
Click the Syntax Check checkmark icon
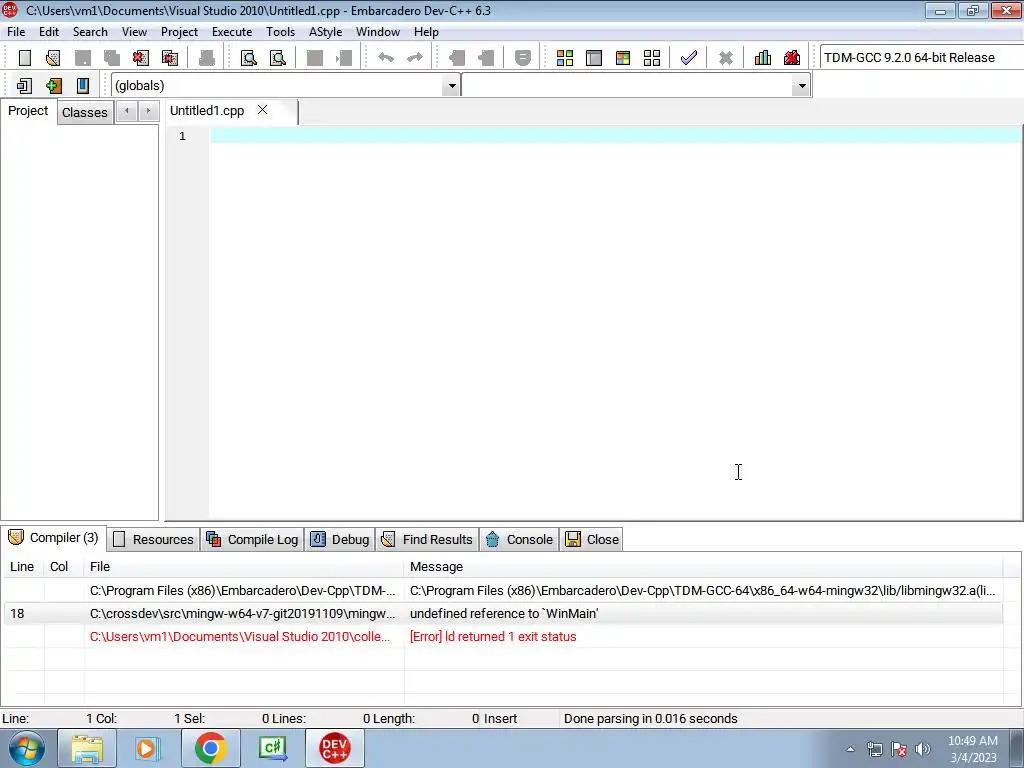pos(688,57)
